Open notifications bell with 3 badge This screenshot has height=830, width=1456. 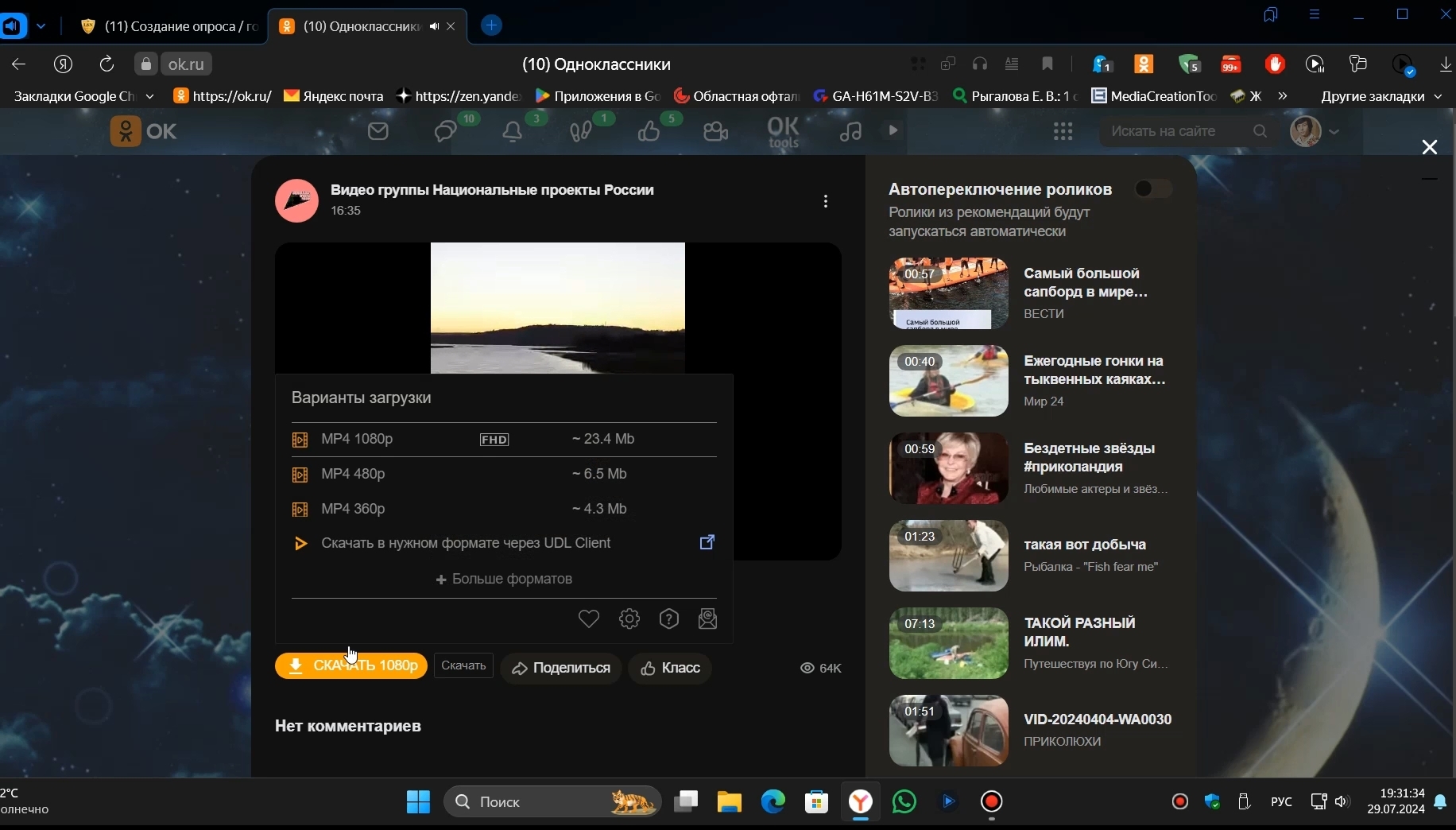click(x=513, y=132)
